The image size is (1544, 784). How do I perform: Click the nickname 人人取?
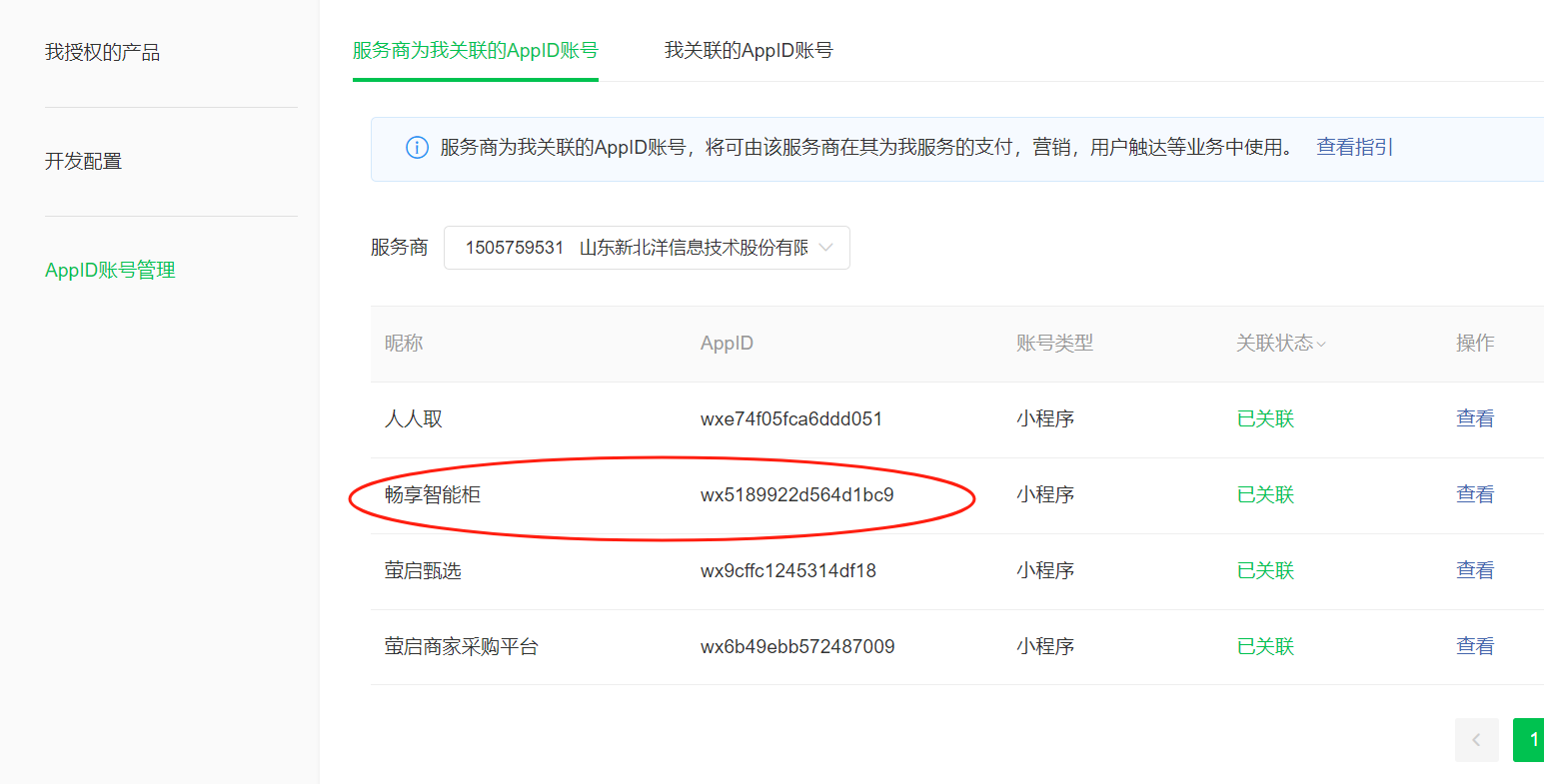point(414,418)
